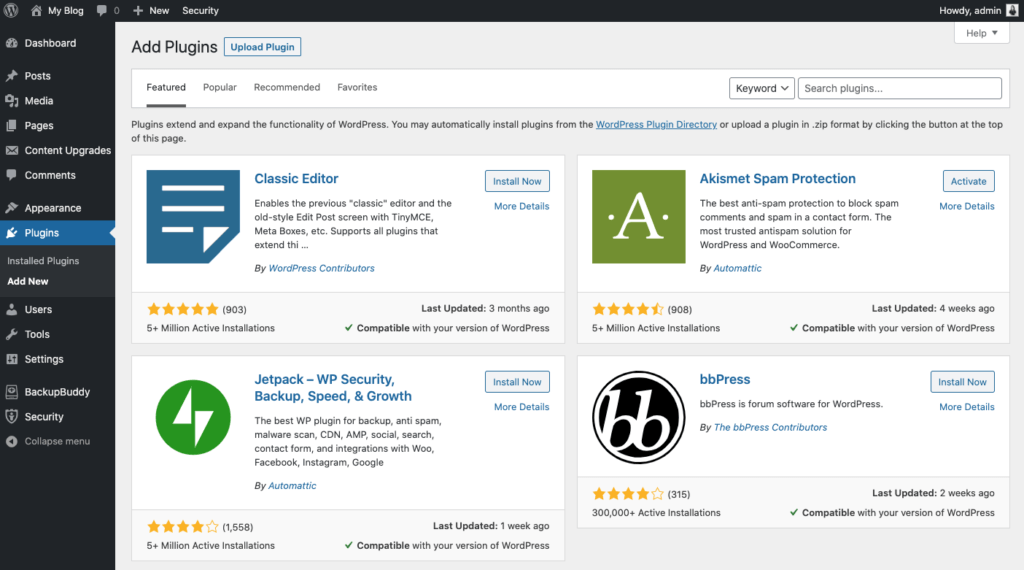Screen dimensions: 1024x570
Task: Open More Details for Classic Editor
Action: 522,206
